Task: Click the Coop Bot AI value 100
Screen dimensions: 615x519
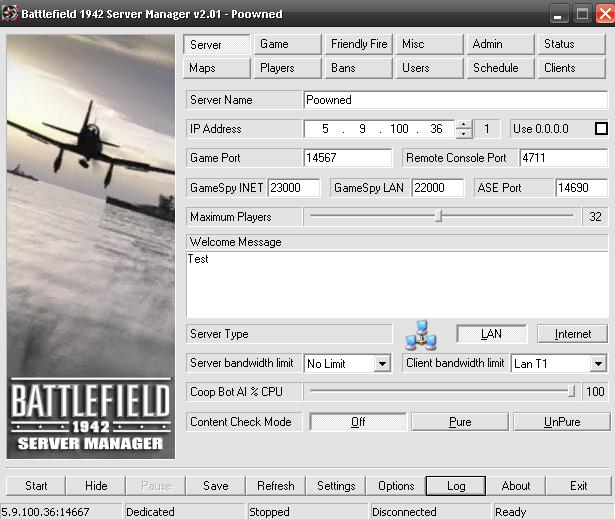Action: (595, 392)
